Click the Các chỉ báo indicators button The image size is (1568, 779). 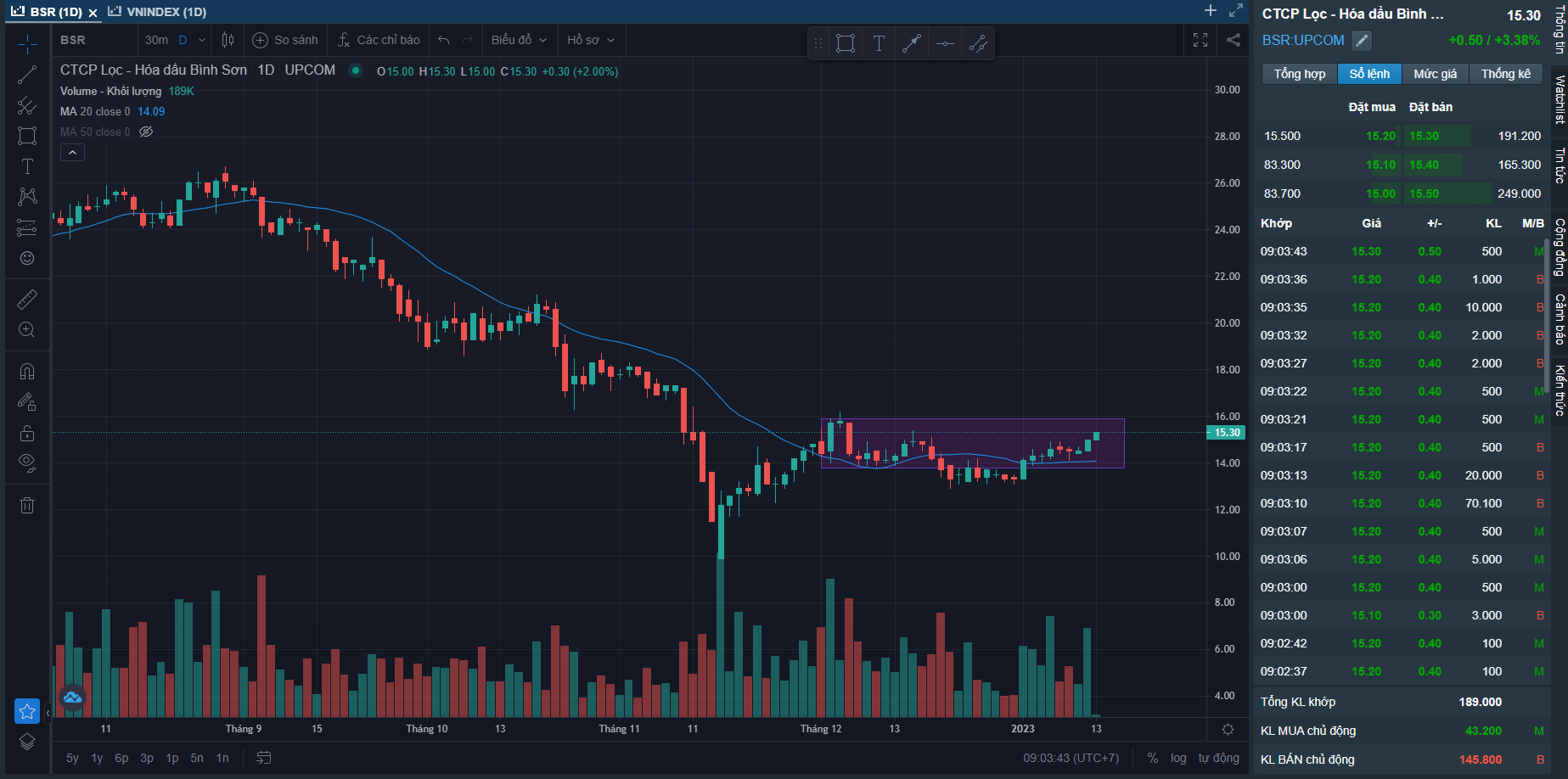click(379, 40)
